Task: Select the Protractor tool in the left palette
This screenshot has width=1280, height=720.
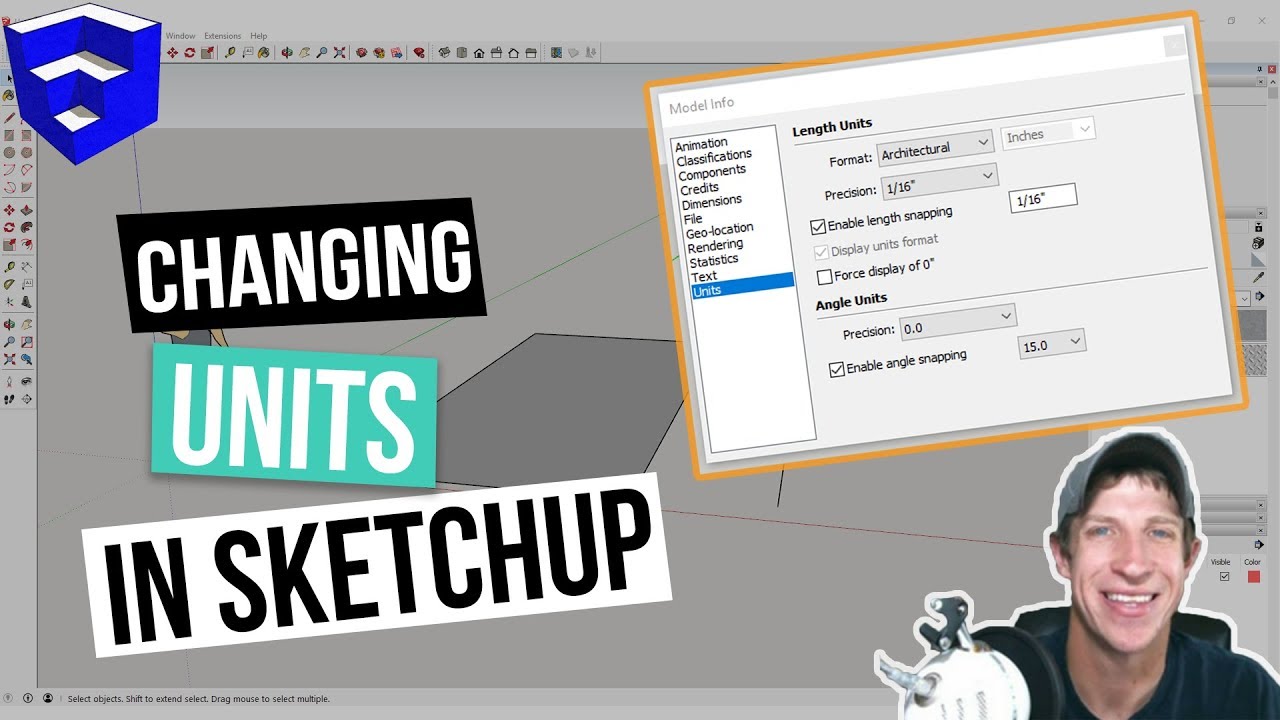Action: coord(9,283)
